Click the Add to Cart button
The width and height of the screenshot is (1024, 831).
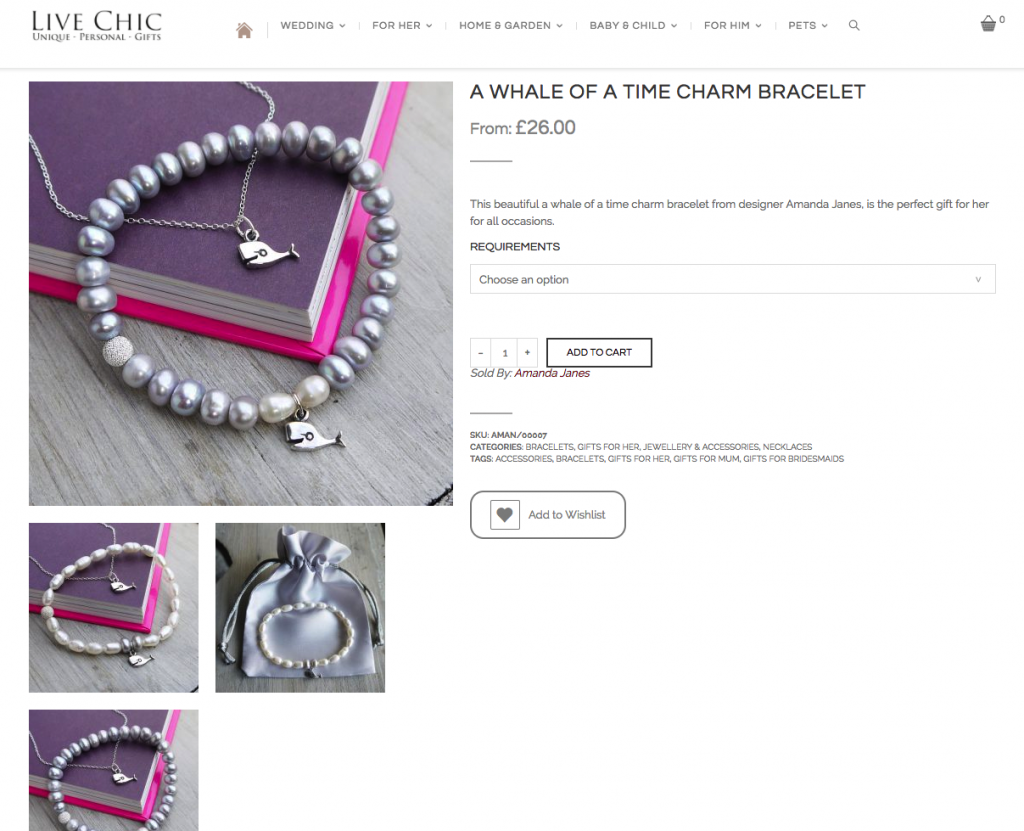(599, 353)
